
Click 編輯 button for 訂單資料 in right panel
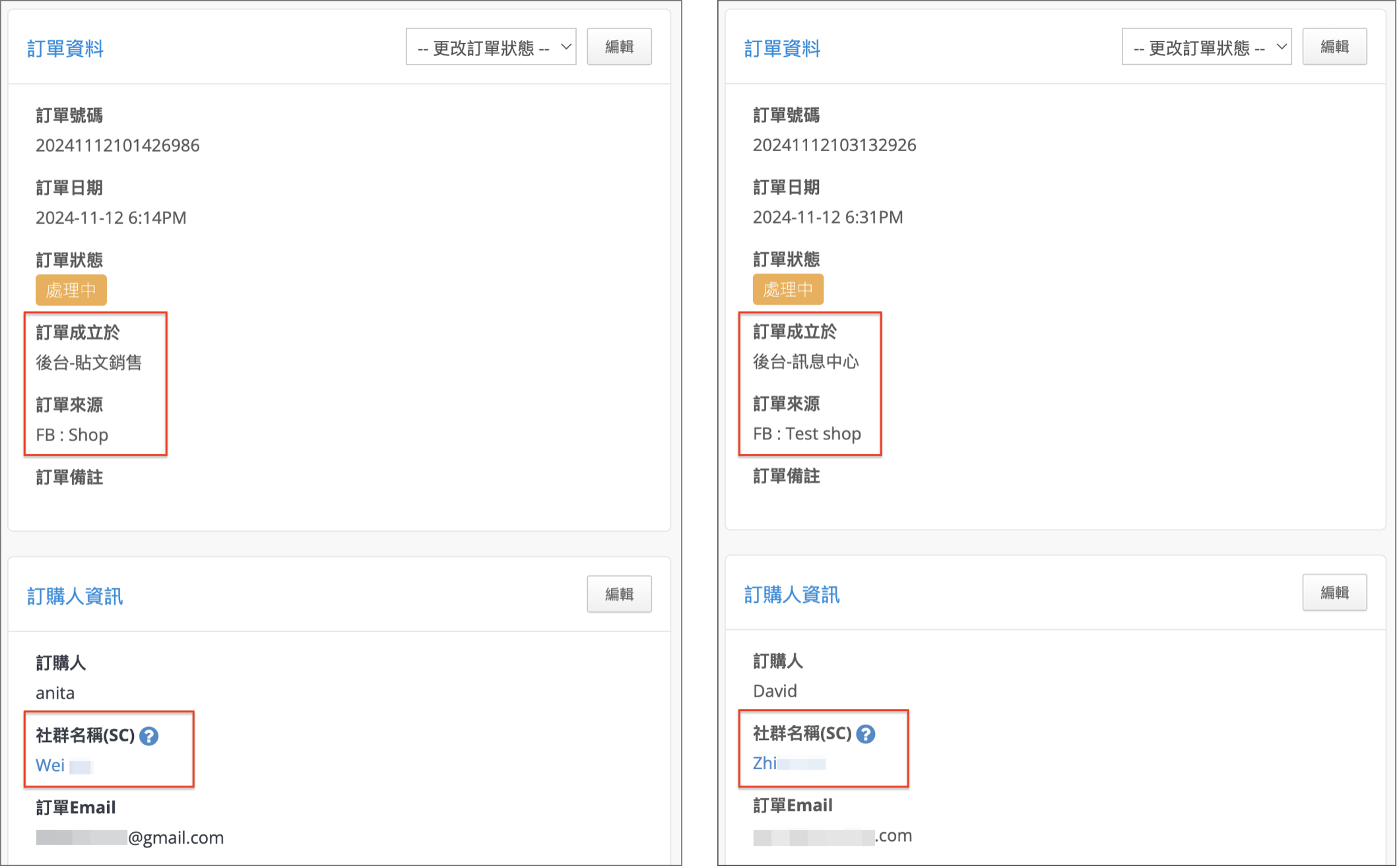pos(1334,47)
